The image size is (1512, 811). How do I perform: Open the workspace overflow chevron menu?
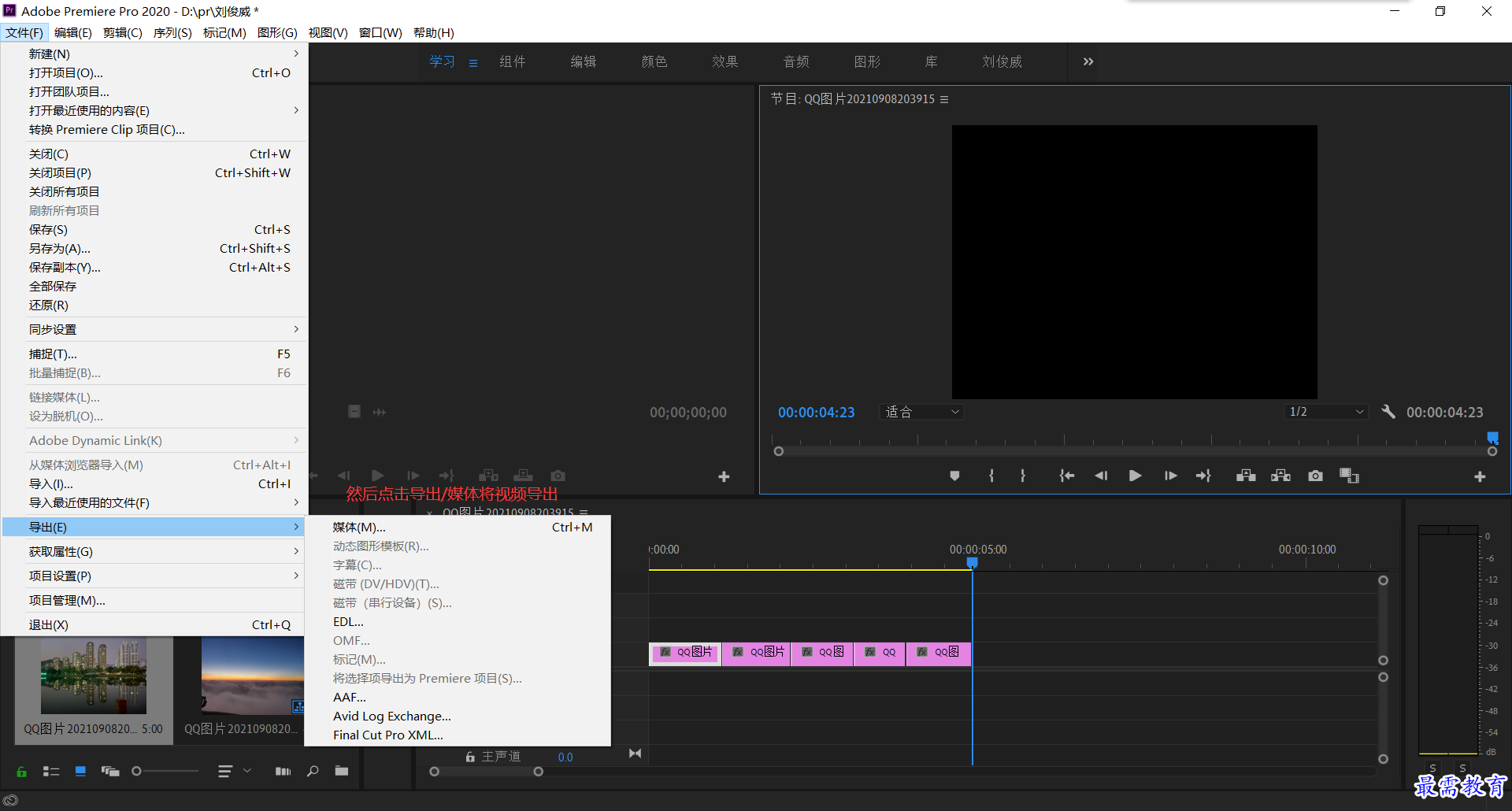point(1088,61)
